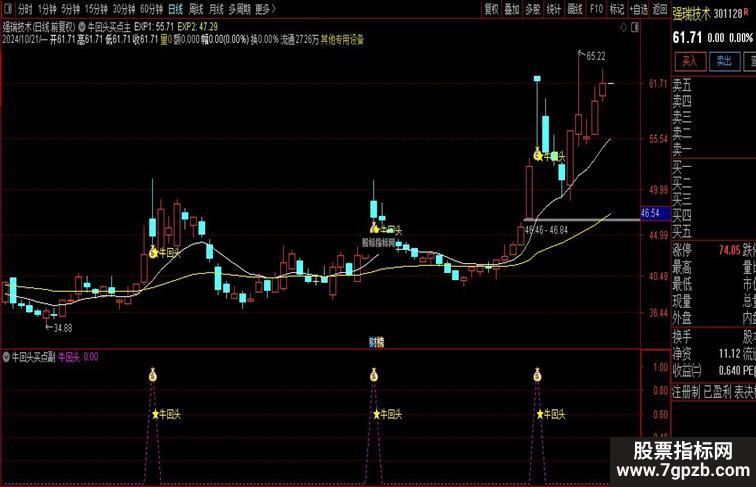
Task: Open the 多周期 multi-period view
Action: [240, 9]
